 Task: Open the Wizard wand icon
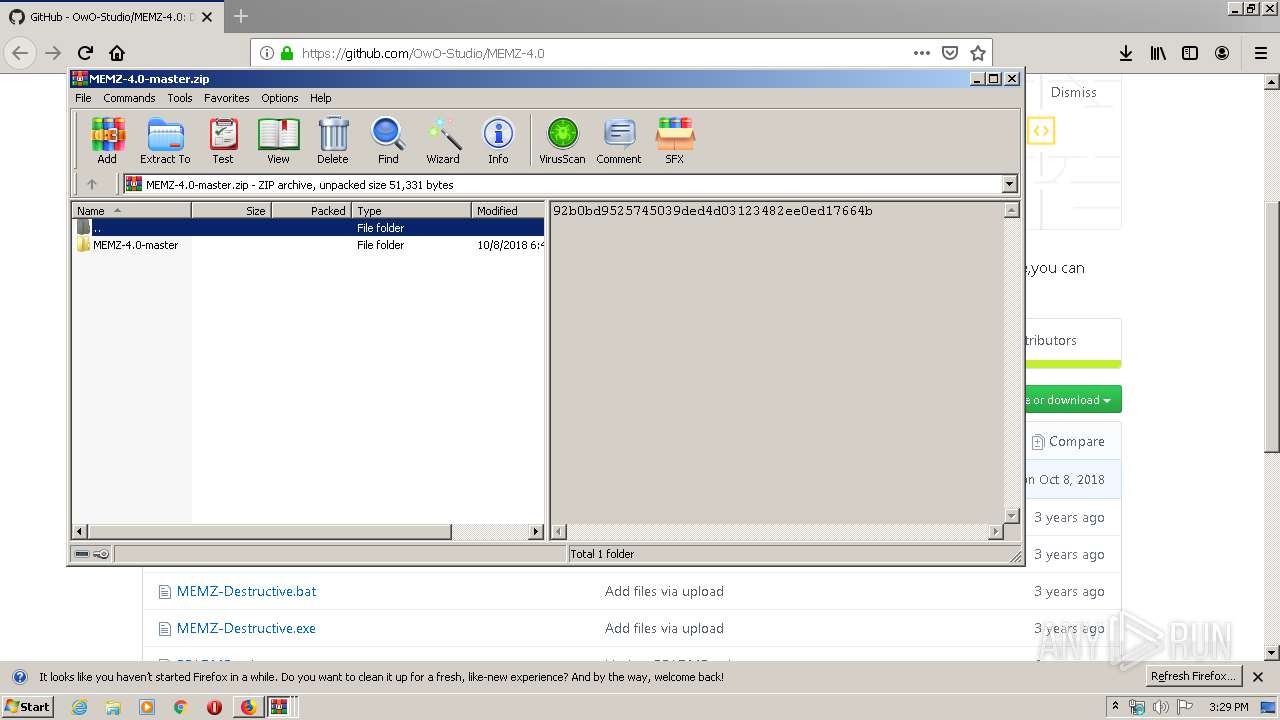click(x=443, y=140)
